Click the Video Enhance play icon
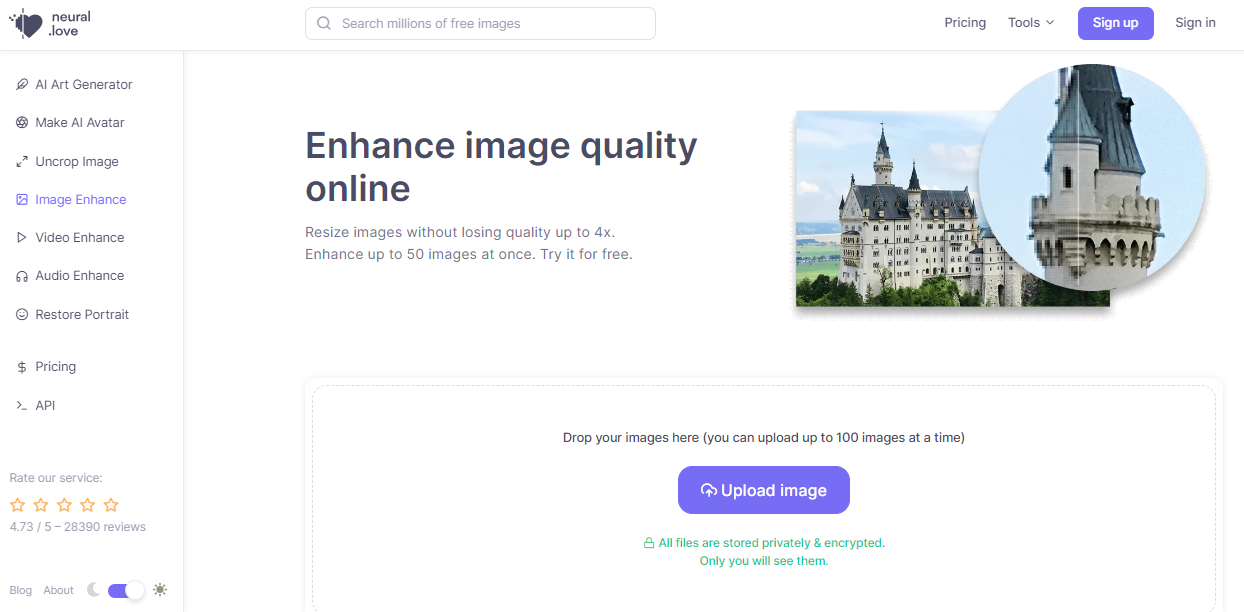This screenshot has width=1244, height=612. click(x=22, y=238)
